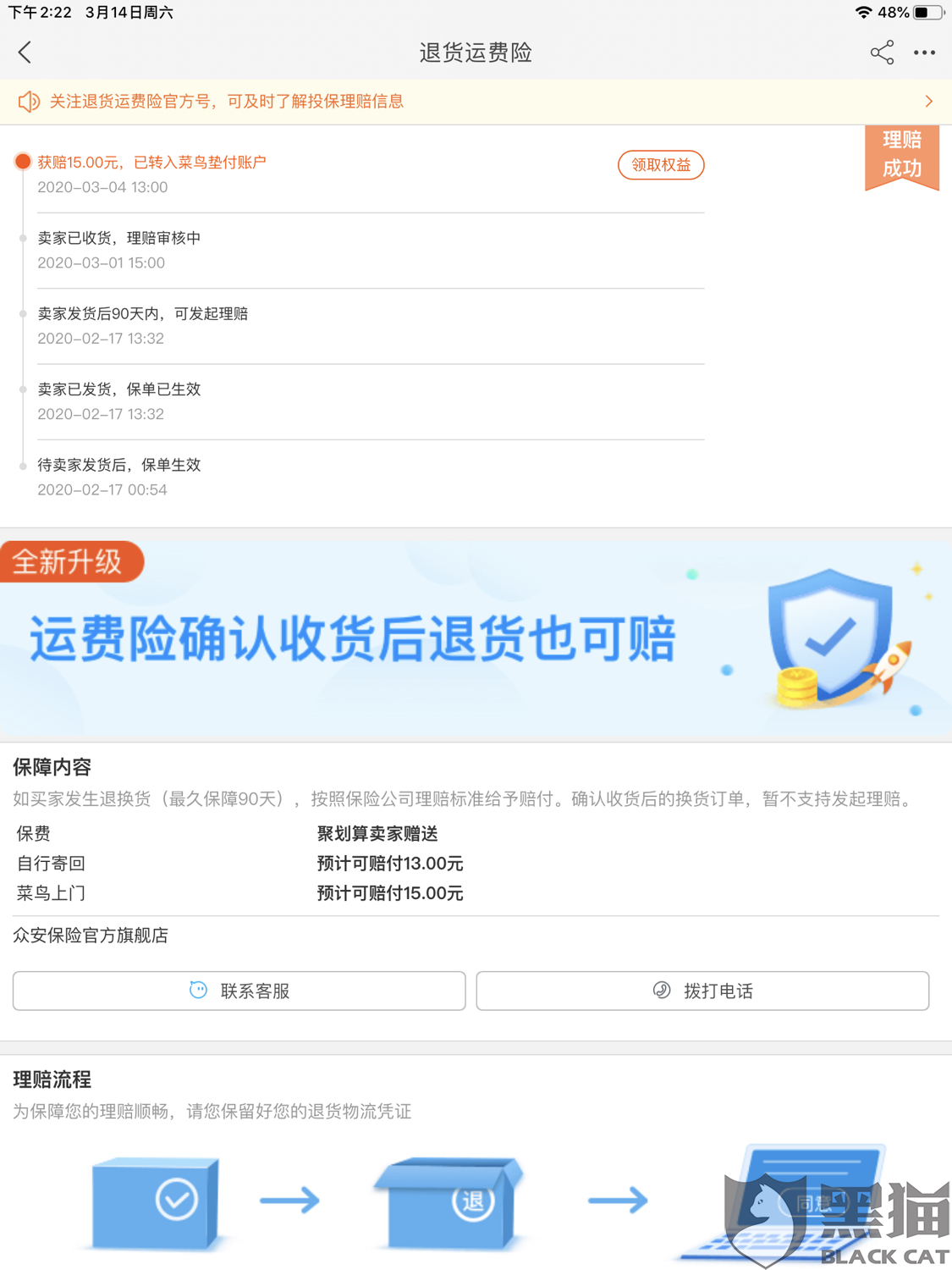The height and width of the screenshot is (1270, 952).
Task: Tap the speaker announcement icon
Action: pos(29,102)
